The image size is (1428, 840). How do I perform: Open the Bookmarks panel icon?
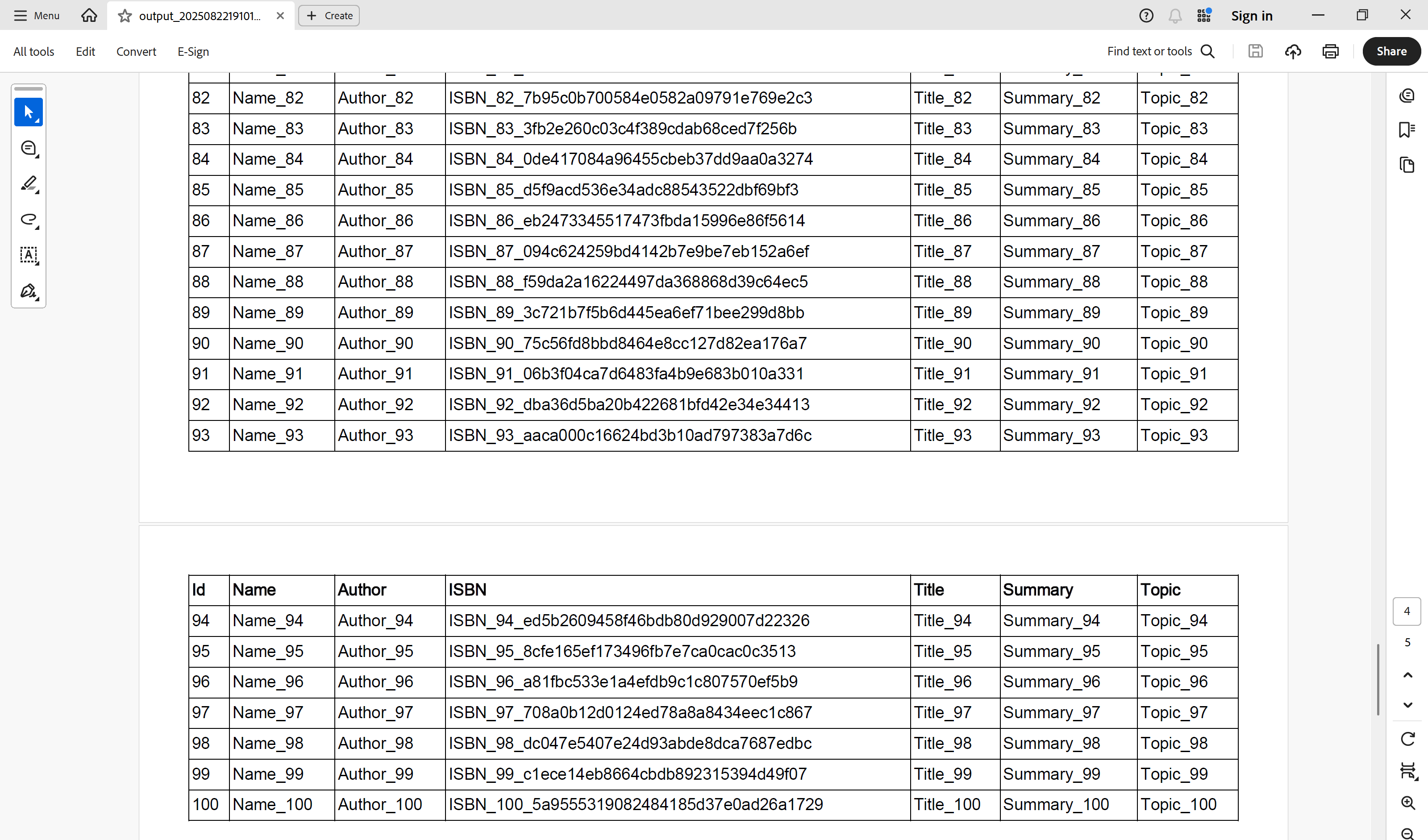pos(1407,130)
